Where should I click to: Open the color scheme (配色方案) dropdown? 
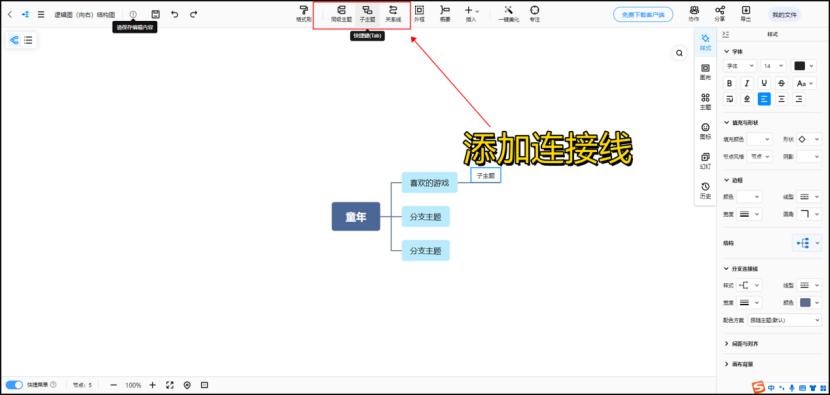784,320
